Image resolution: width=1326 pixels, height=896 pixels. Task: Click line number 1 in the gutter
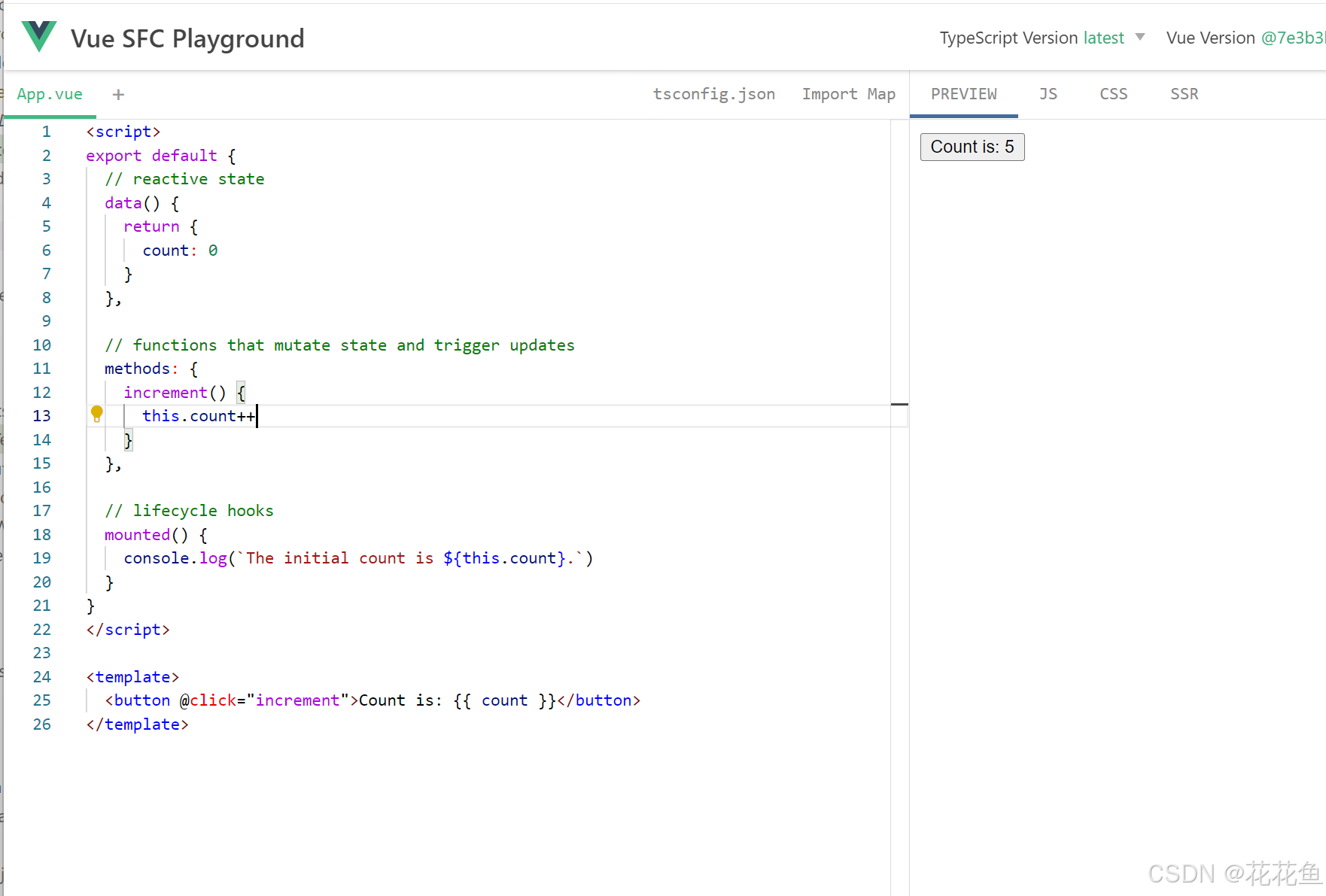tap(47, 132)
